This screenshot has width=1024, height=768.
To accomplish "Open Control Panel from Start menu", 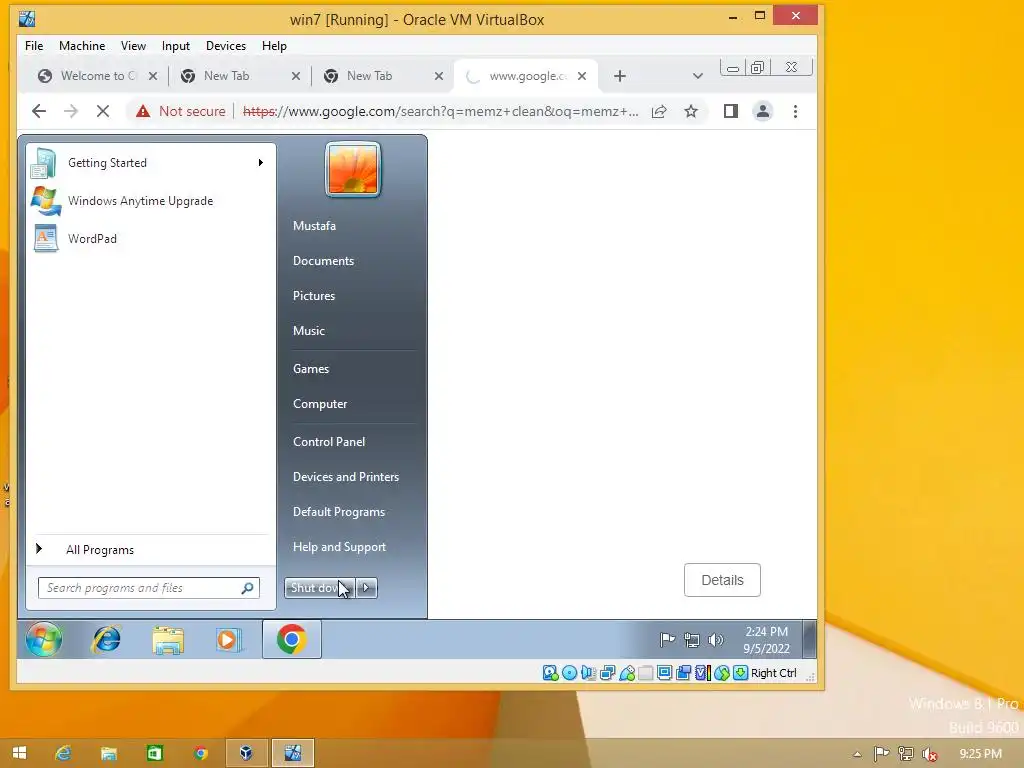I will 329,442.
